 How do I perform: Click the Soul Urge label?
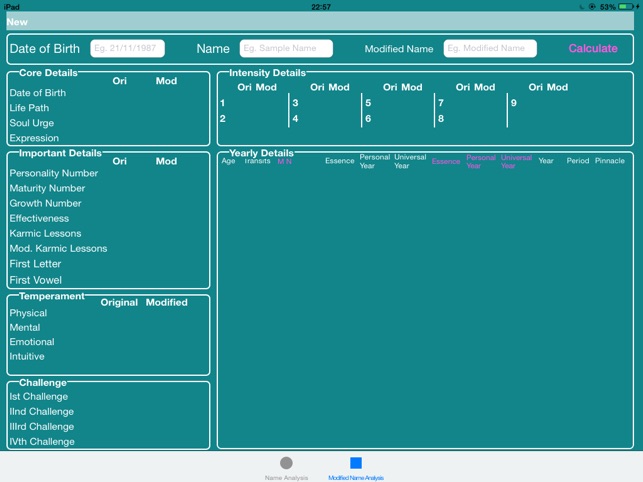32,123
